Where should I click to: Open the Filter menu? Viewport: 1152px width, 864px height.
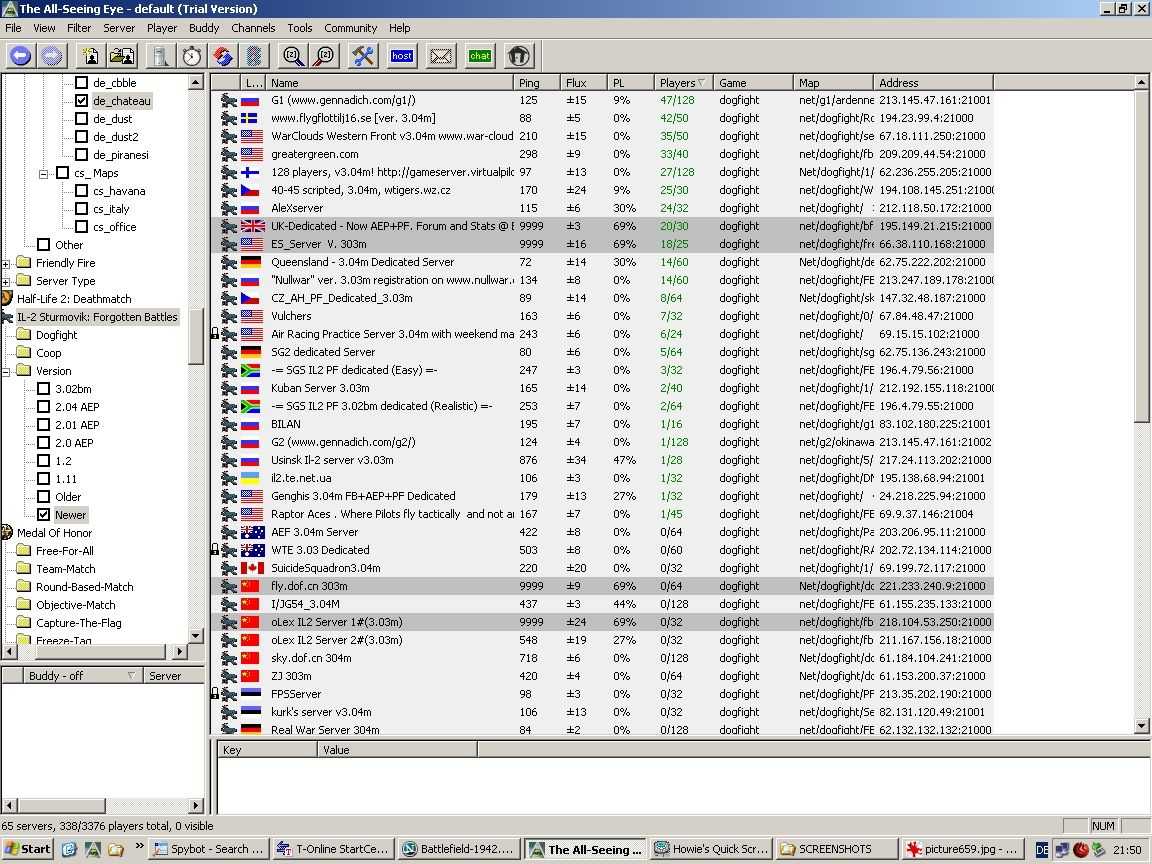tap(79, 28)
